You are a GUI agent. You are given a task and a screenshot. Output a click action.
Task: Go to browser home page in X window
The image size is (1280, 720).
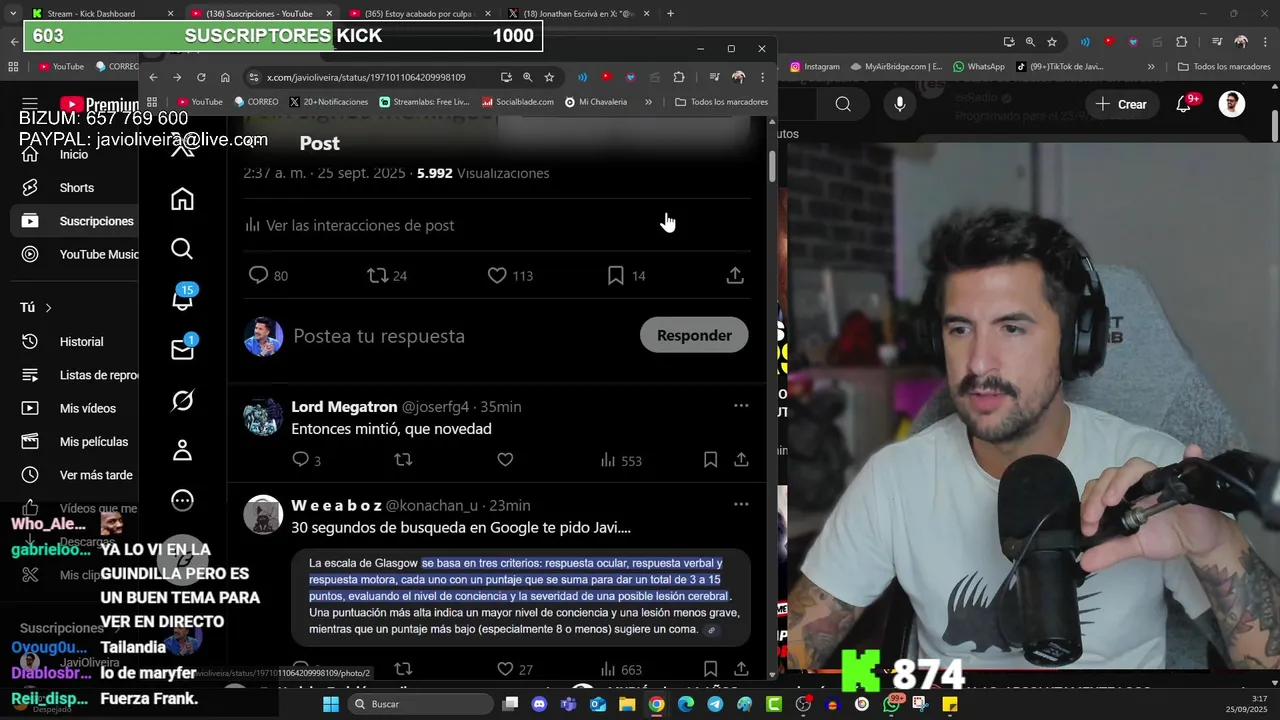tap(225, 77)
